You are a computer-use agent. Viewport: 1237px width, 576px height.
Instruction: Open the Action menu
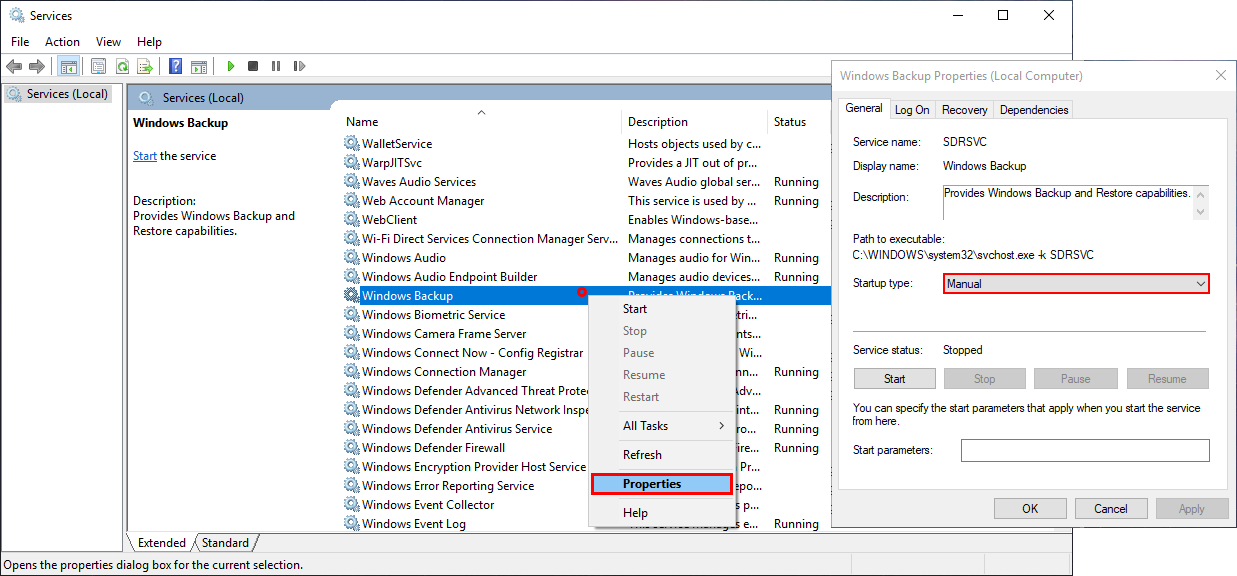[x=62, y=42]
